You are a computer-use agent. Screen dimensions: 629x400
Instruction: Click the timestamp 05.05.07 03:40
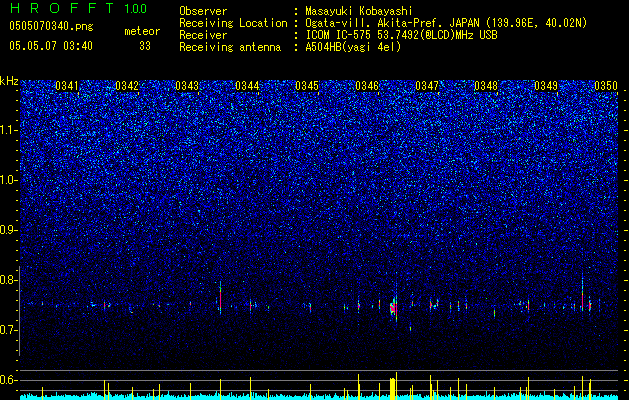click(x=51, y=46)
